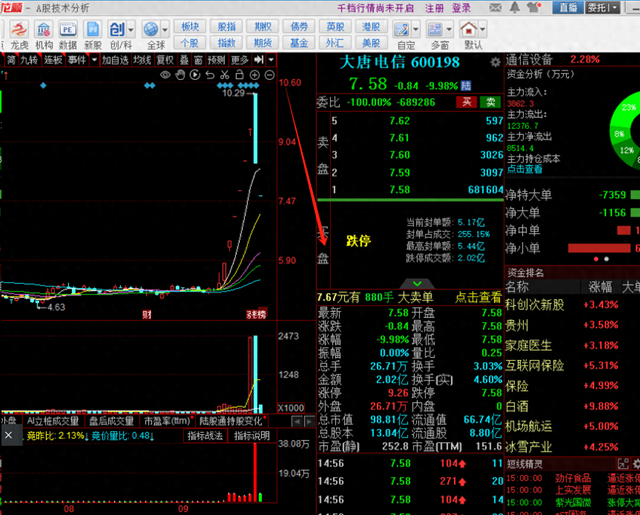Open the 机构 institutions icon
The height and width of the screenshot is (515, 640).
click(43, 29)
